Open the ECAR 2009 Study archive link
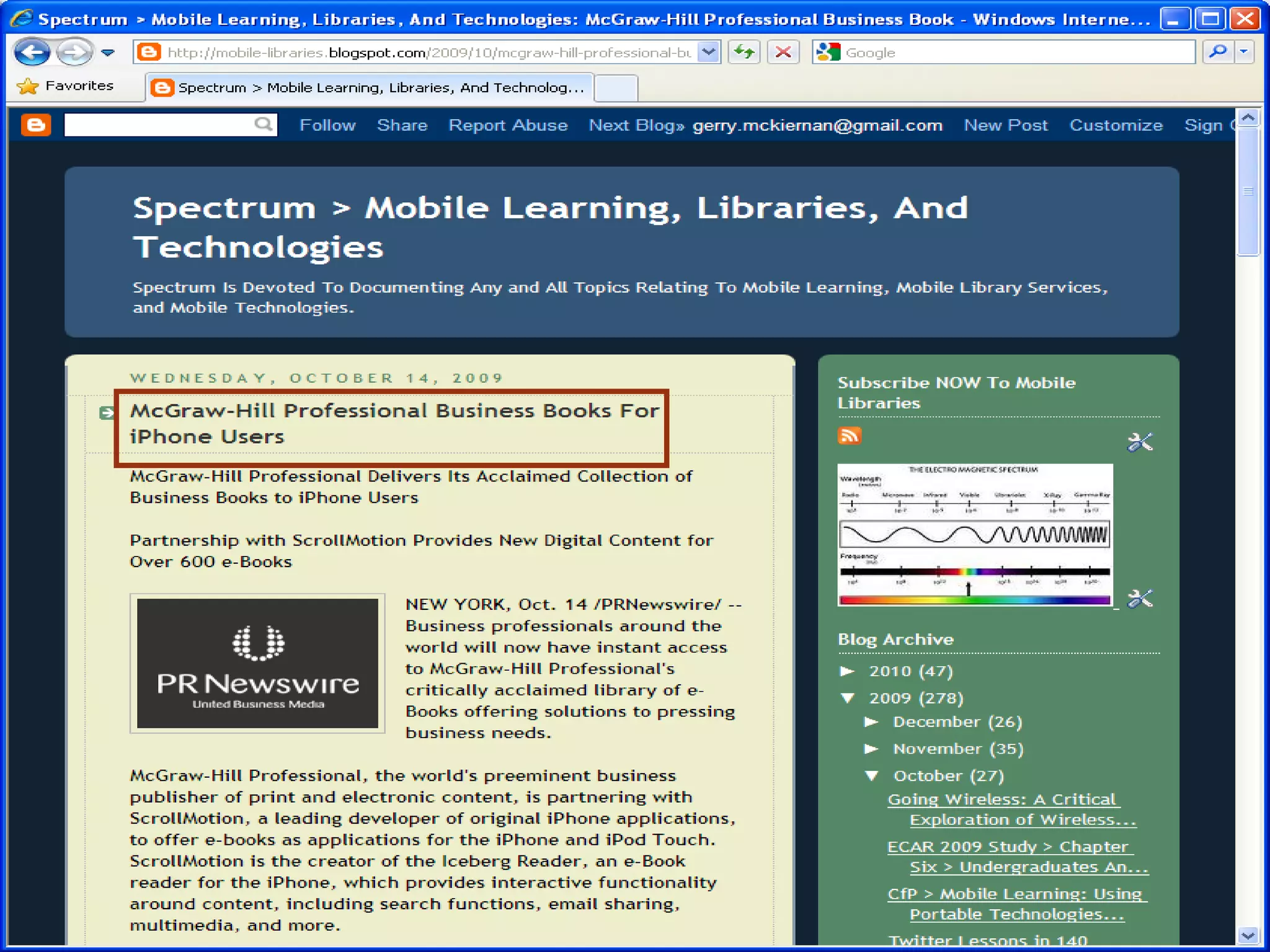The height and width of the screenshot is (952, 1270). click(1007, 847)
